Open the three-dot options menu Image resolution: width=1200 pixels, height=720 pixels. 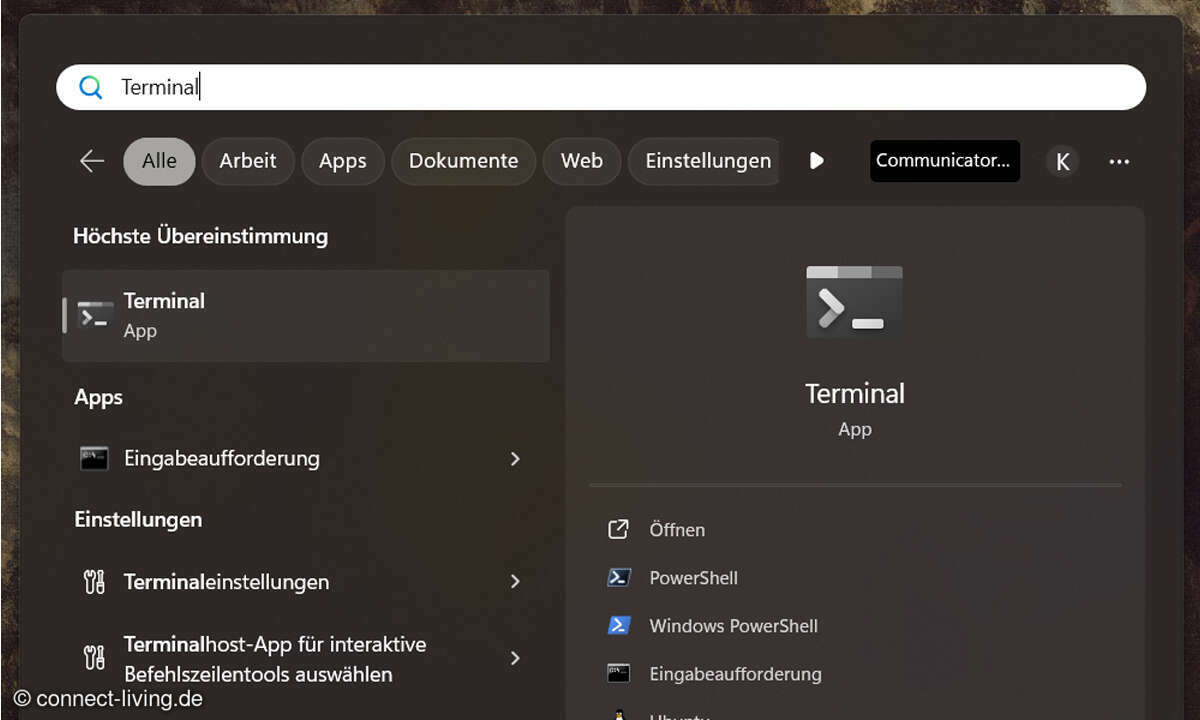1119,161
